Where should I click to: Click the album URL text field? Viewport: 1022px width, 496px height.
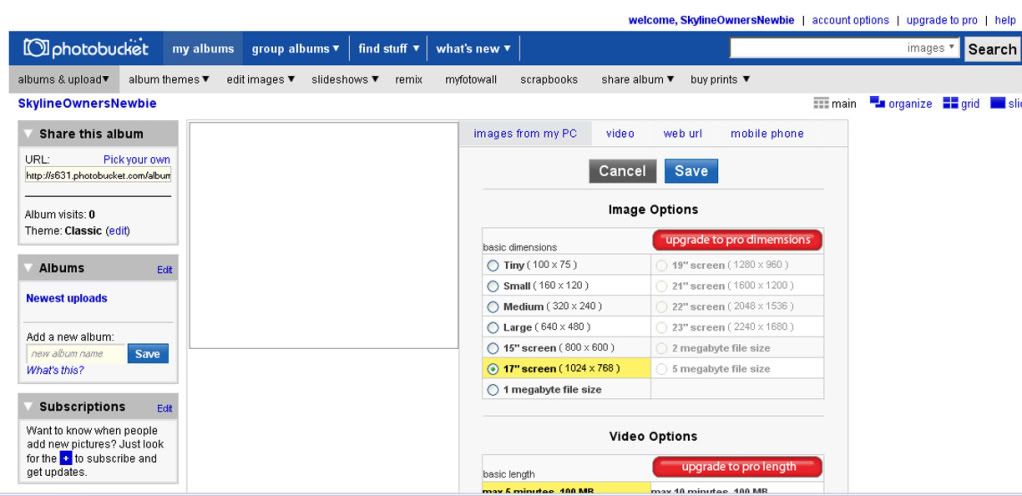point(98,175)
